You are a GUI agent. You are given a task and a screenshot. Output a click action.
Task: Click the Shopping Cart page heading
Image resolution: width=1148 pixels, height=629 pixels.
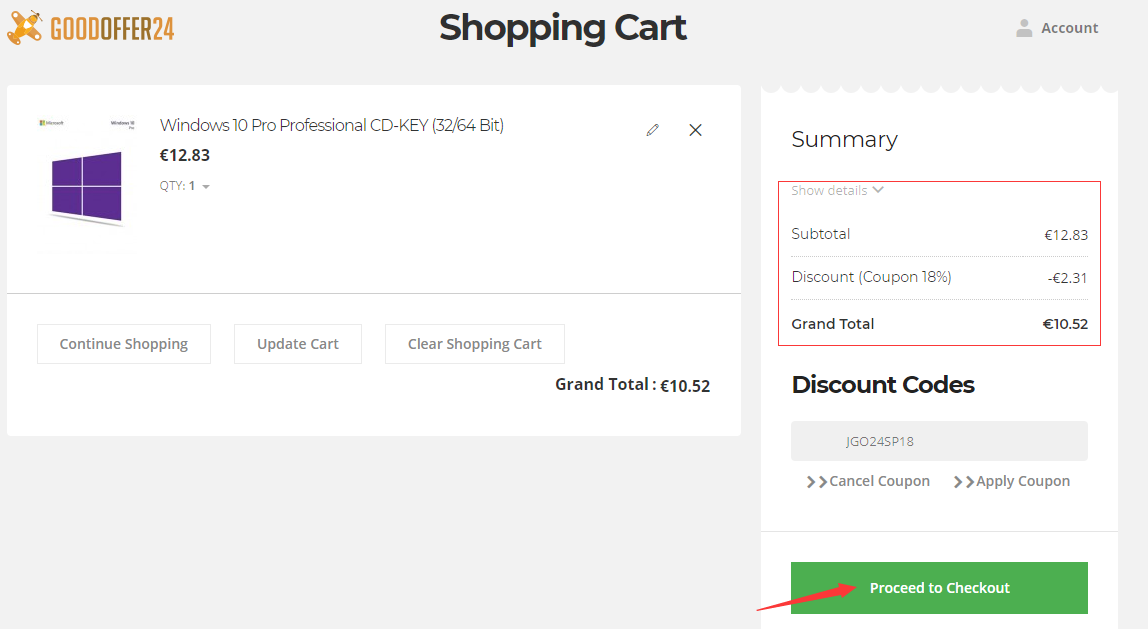562,29
